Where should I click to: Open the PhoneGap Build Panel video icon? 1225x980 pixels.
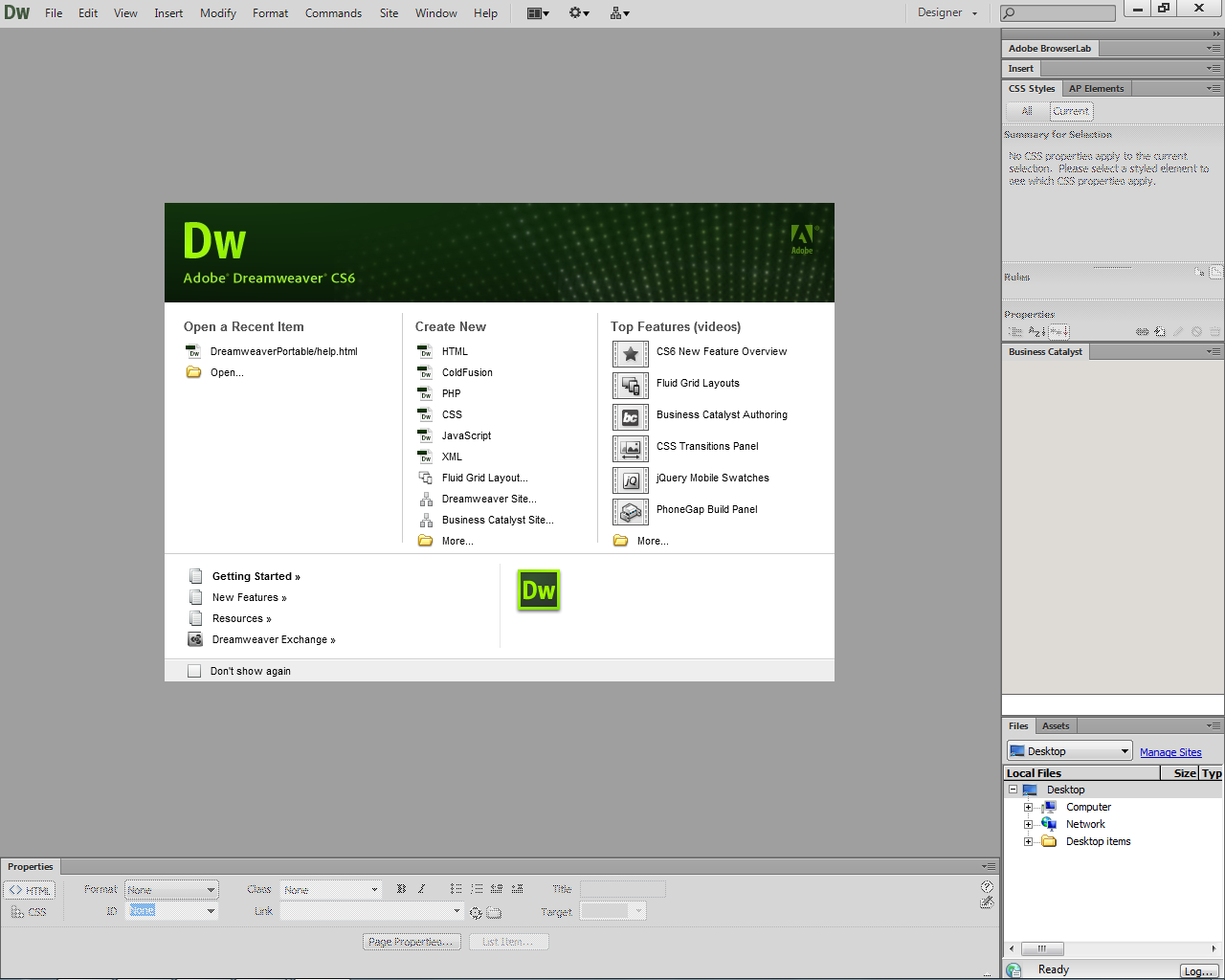631,512
